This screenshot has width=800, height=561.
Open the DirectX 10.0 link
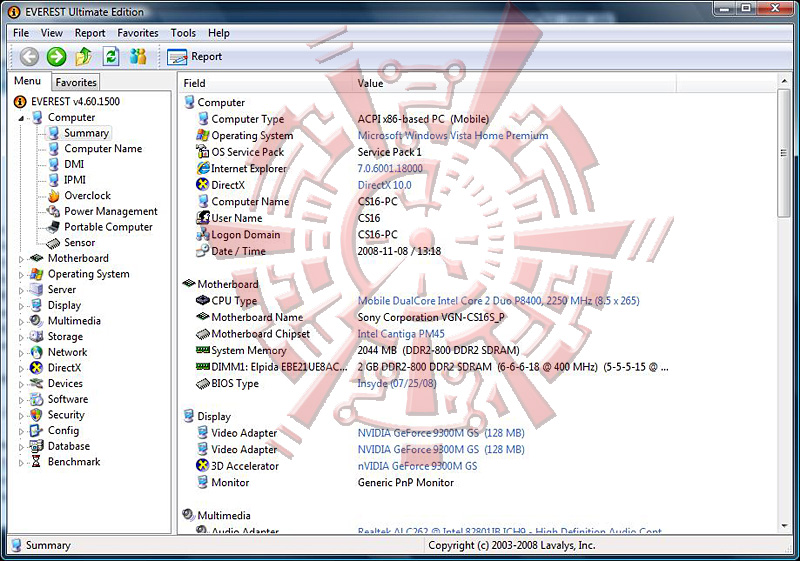coord(384,185)
